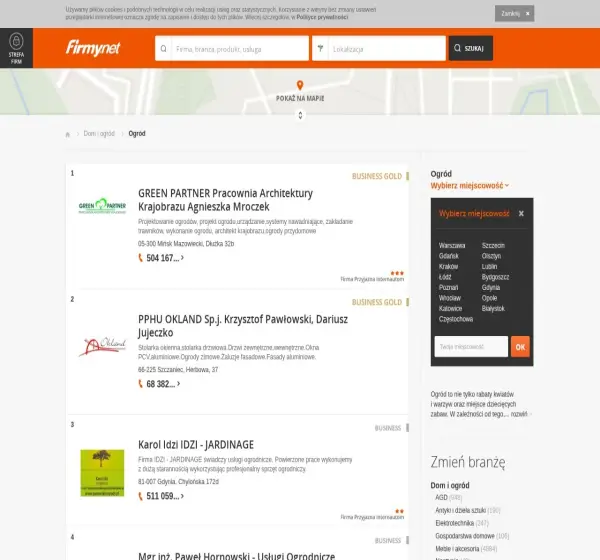Viewport: 600px width, 560px height.
Task: Select Poznań in city list
Action: point(448,287)
